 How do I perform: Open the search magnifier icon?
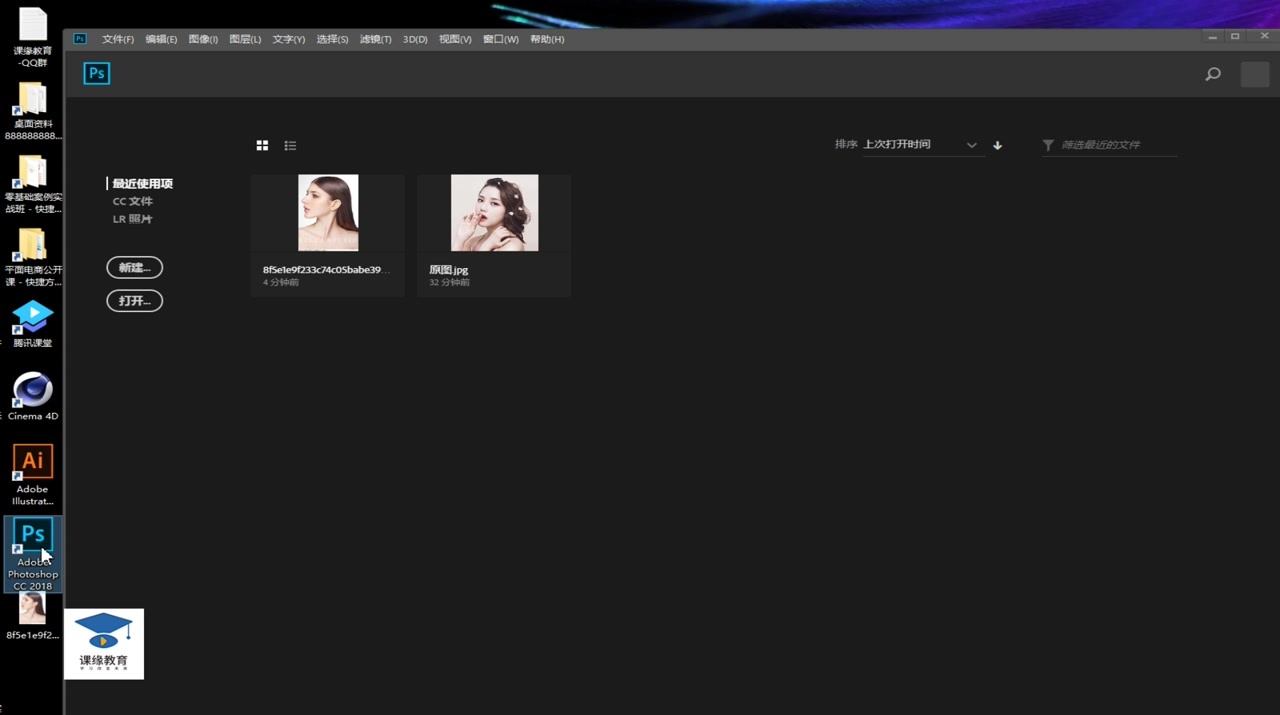[x=1213, y=74]
